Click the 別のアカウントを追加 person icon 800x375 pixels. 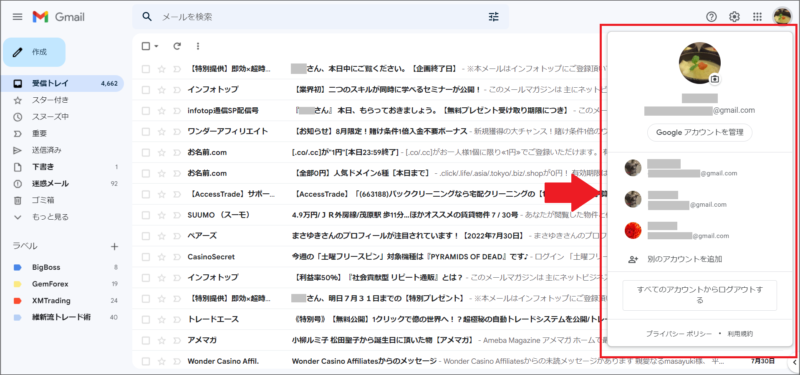[633, 259]
